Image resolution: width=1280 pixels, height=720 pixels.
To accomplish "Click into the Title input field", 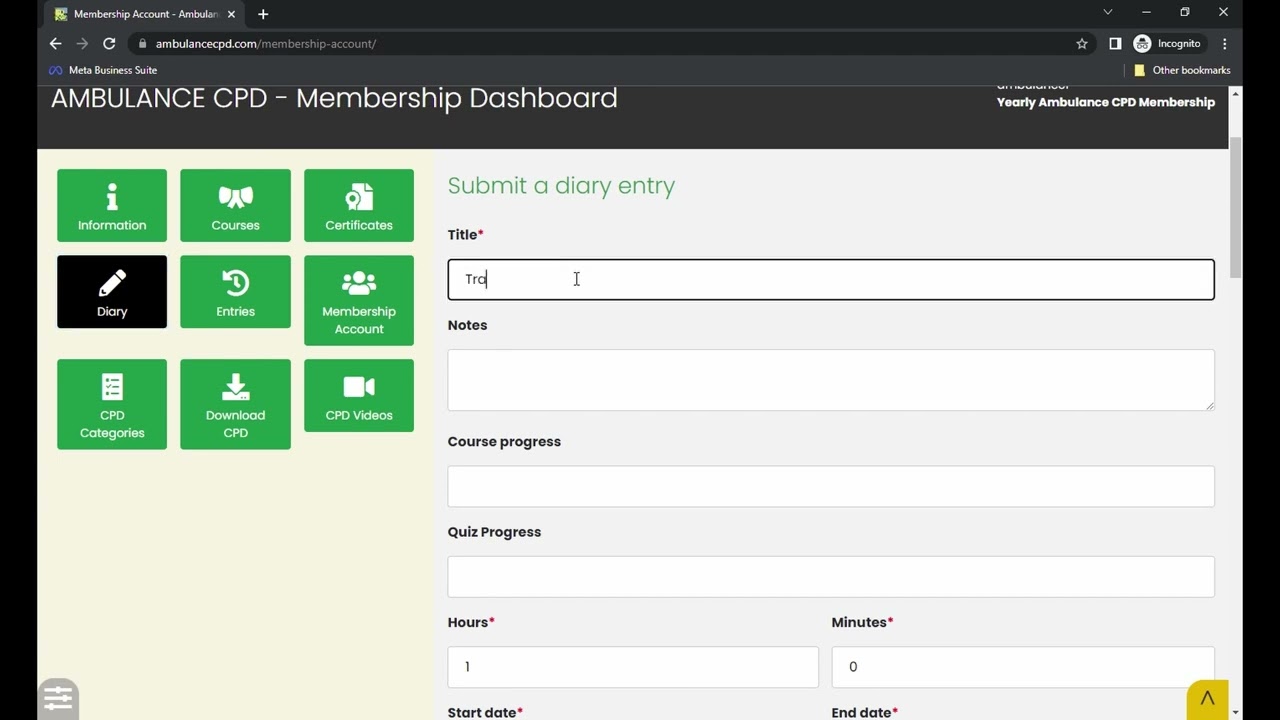I will click(831, 279).
